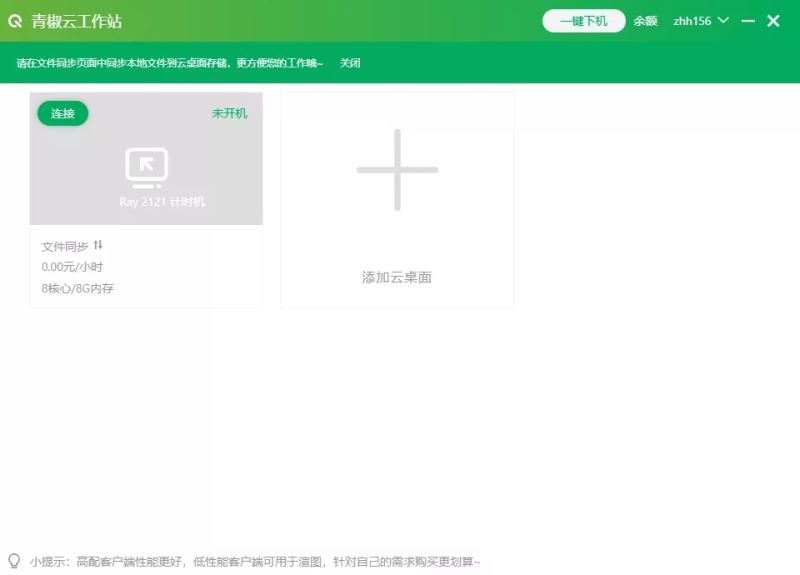Click the cloud desktop monitor icon
The height and width of the screenshot is (575, 800).
[146, 168]
